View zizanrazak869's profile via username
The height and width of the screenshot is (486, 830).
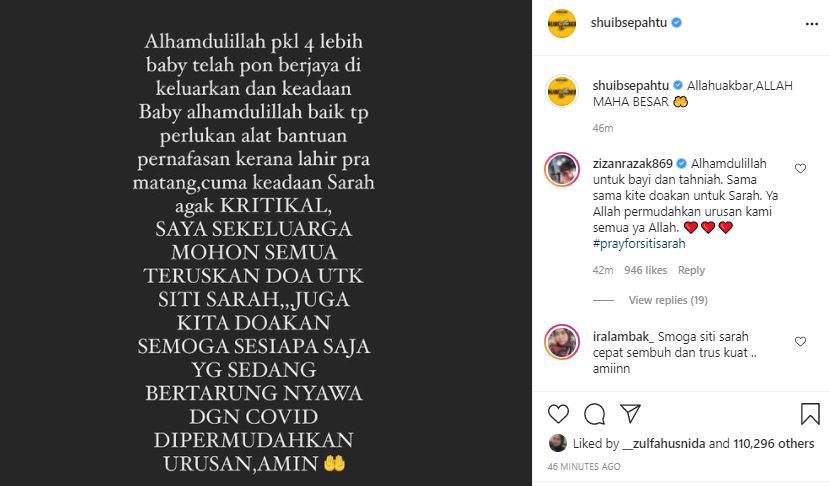coord(633,164)
